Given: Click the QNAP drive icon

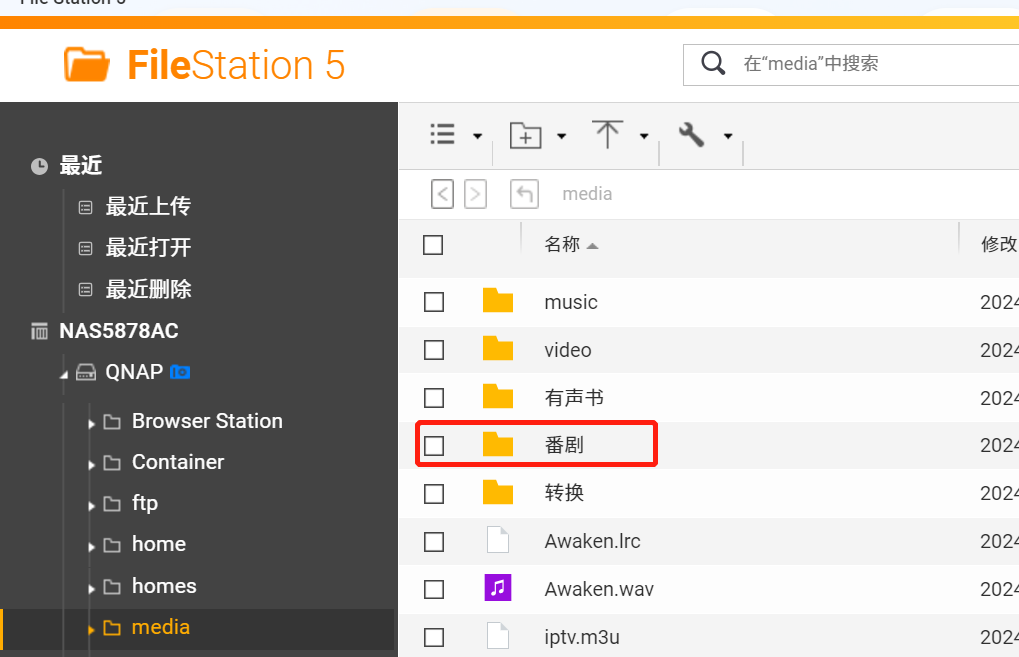Looking at the screenshot, I should (x=86, y=372).
